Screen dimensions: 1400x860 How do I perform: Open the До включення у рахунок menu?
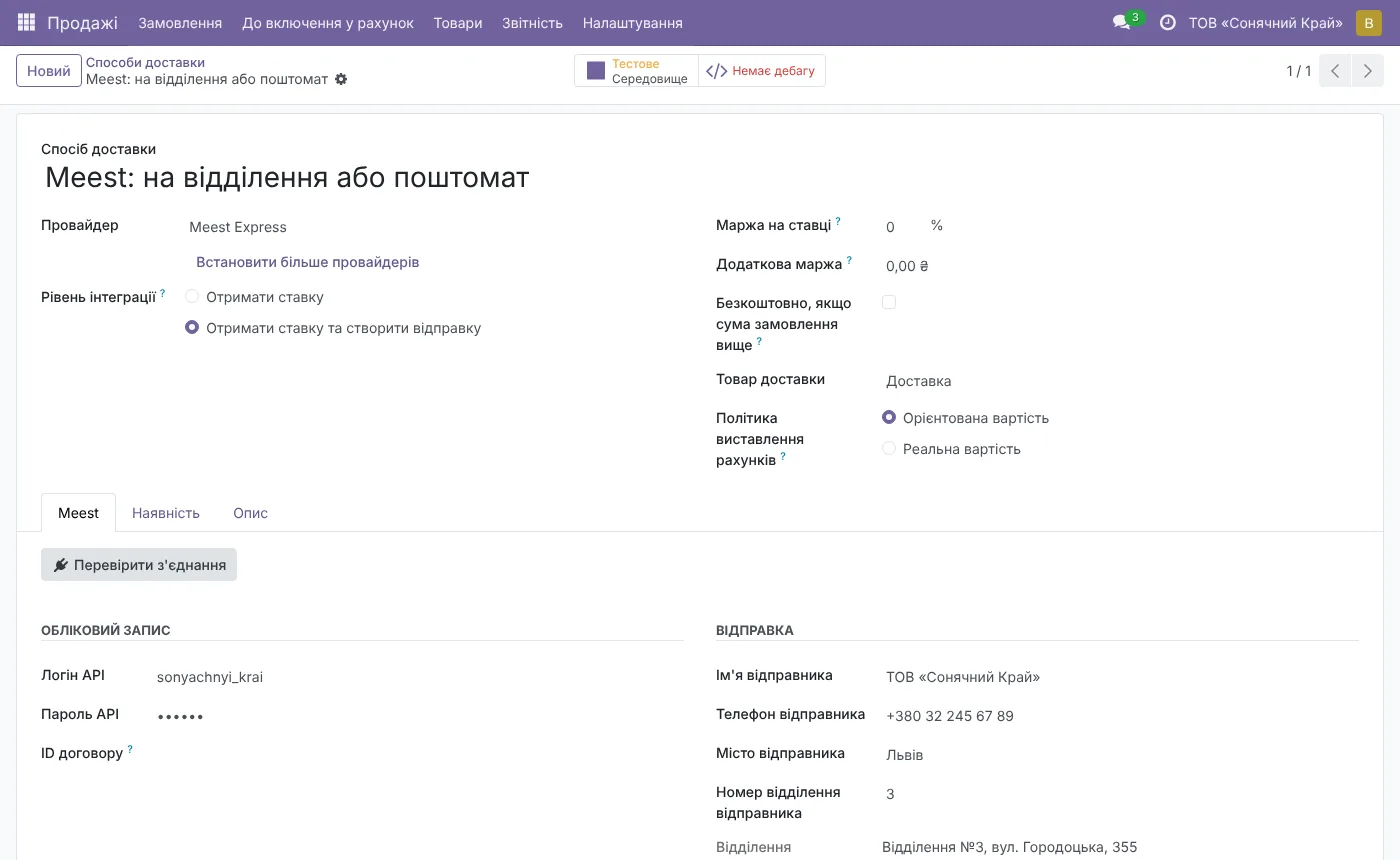click(x=328, y=22)
